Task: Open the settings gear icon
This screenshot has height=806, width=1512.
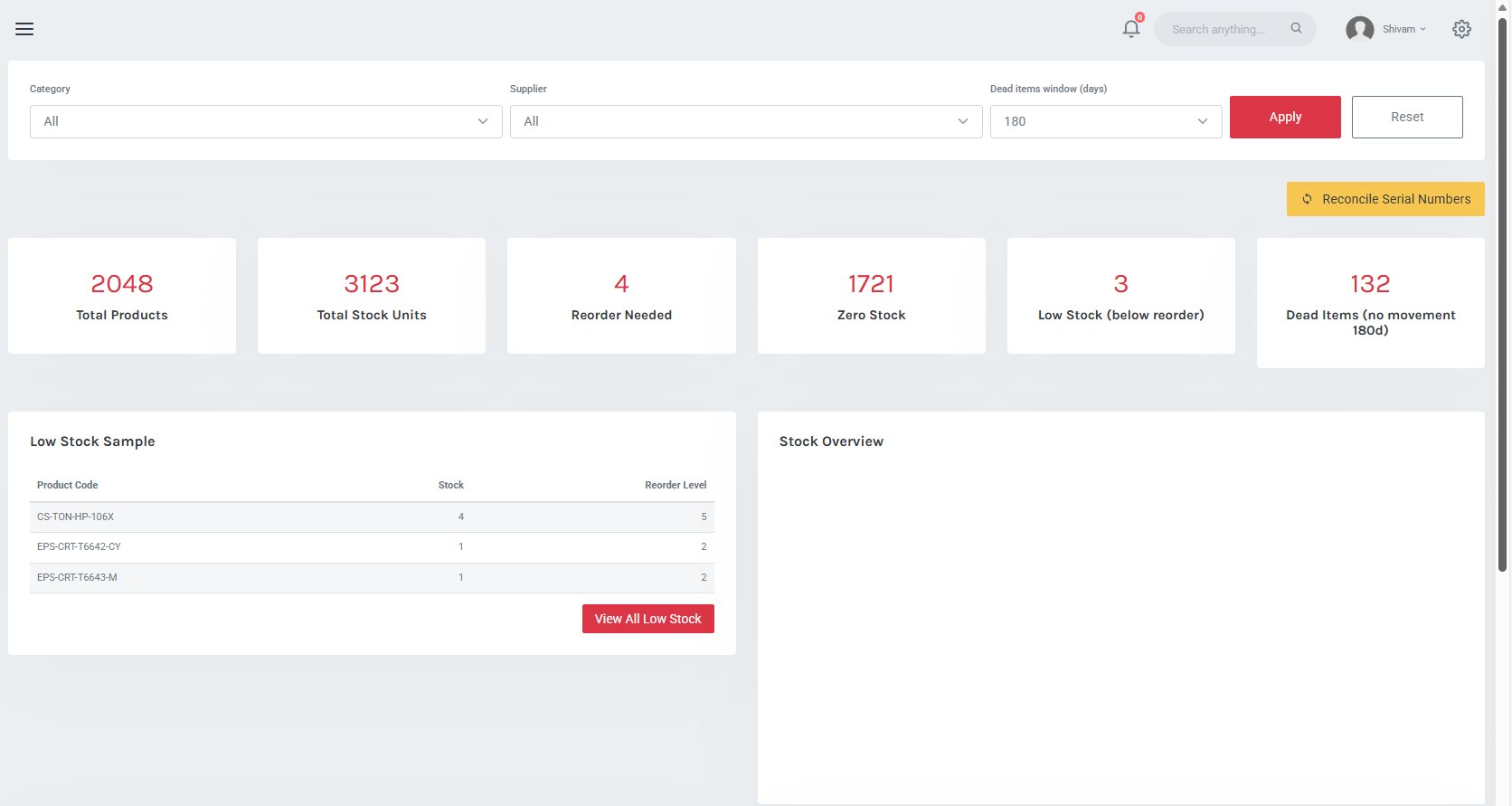Action: click(x=1461, y=29)
